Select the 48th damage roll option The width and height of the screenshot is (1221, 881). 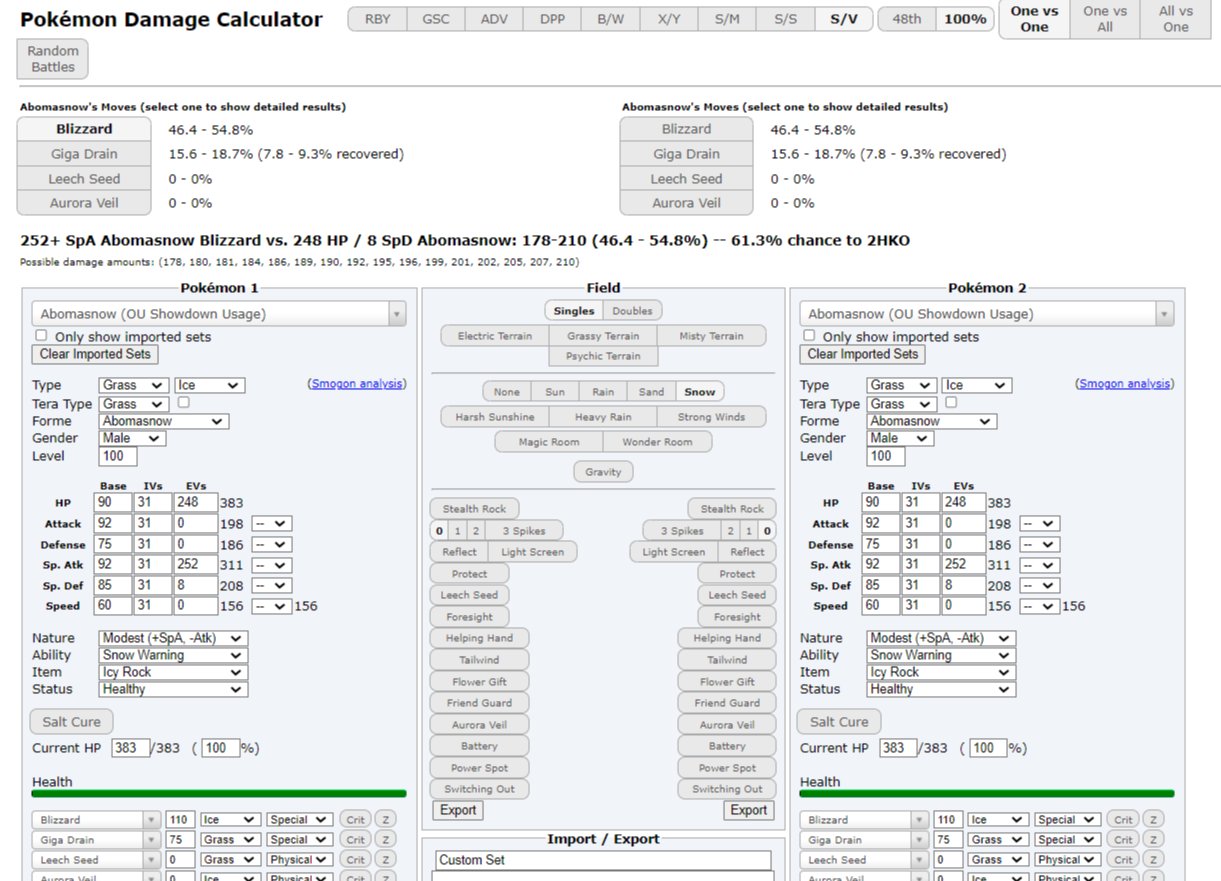907,19
